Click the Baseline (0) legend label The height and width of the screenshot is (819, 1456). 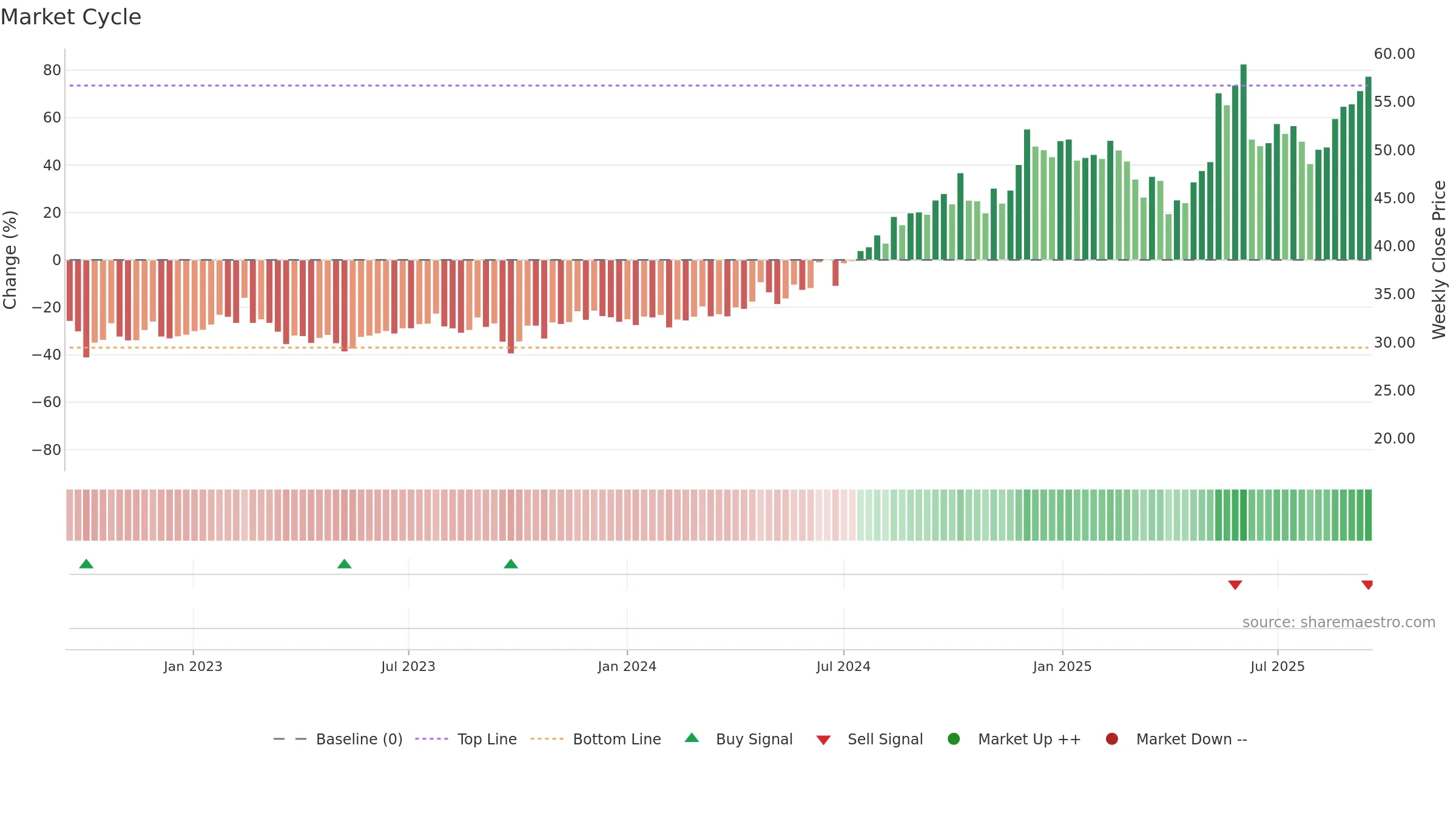[x=359, y=740]
